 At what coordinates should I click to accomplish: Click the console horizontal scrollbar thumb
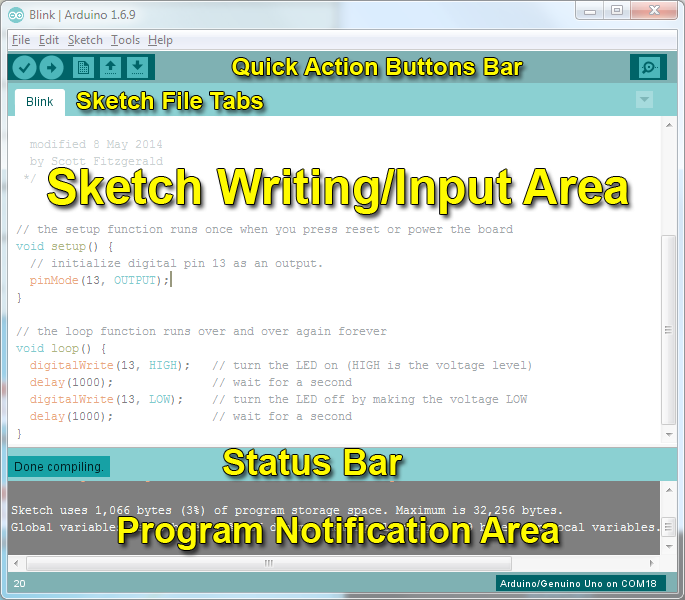[269, 563]
